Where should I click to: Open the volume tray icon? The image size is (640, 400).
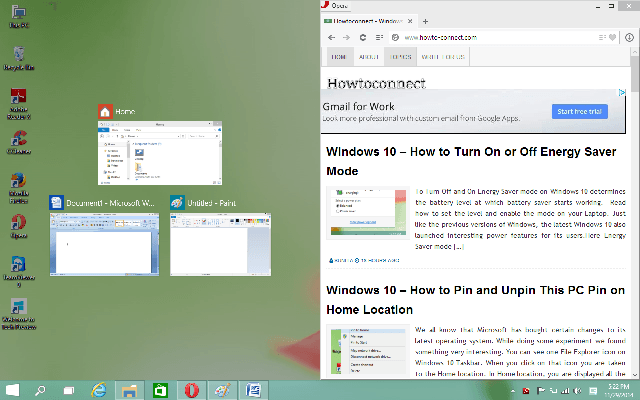[577, 391]
